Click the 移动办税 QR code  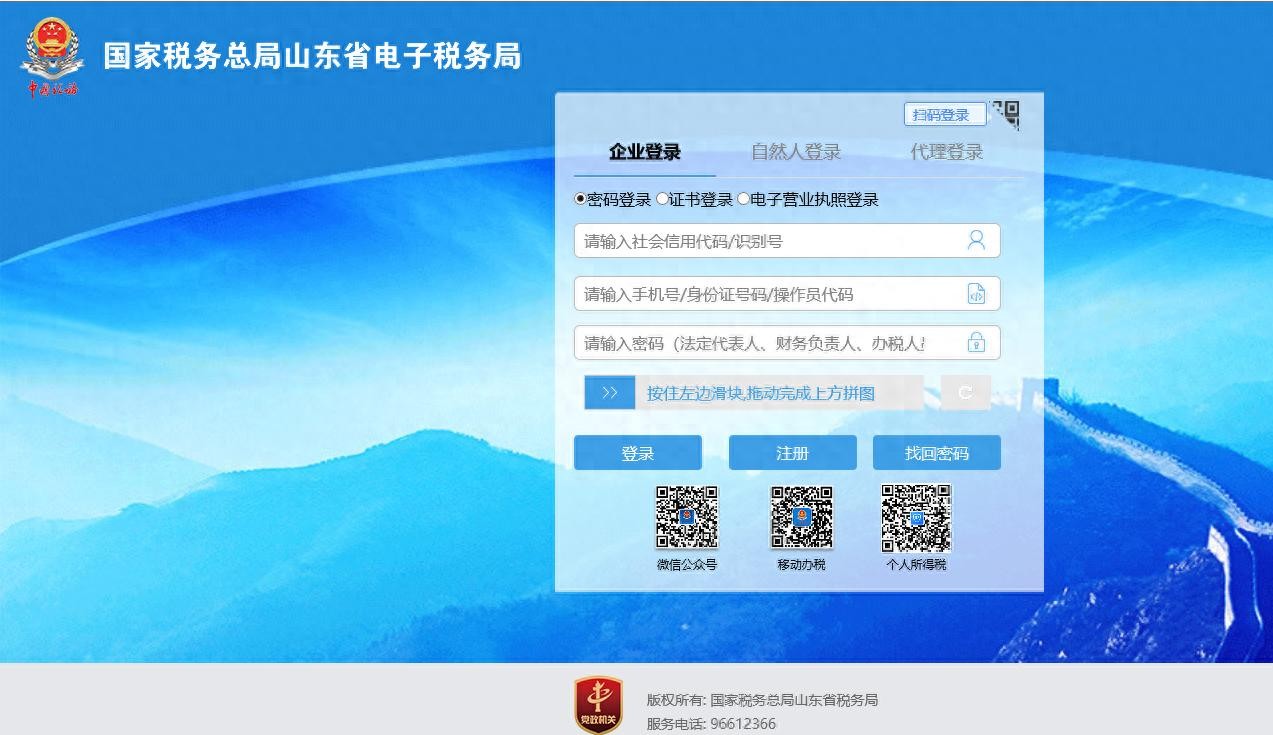801,517
